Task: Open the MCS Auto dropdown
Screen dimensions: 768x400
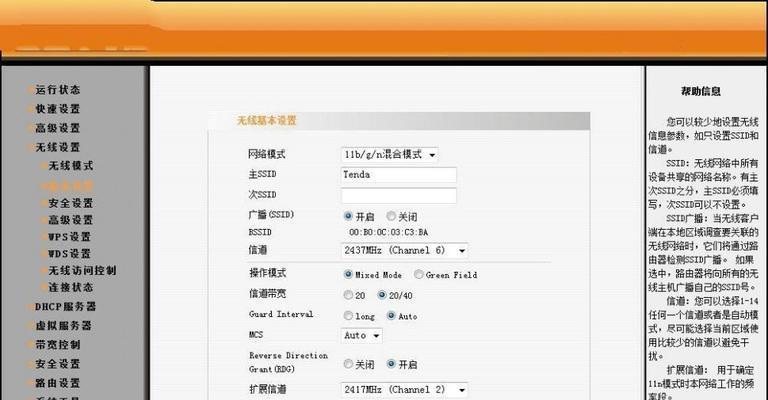Action: point(361,336)
